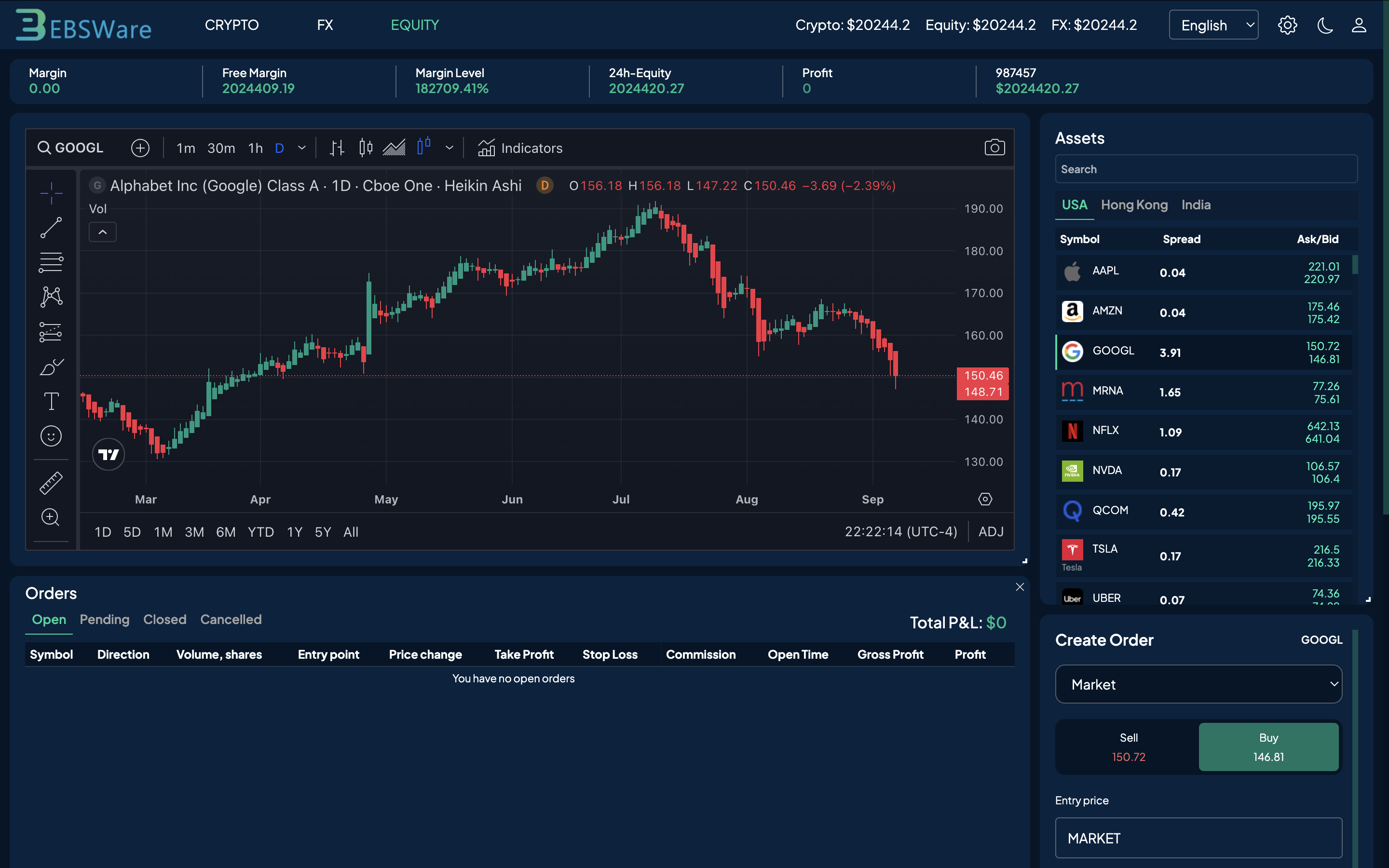Click the Entry price MARKET field

pos(1198,838)
